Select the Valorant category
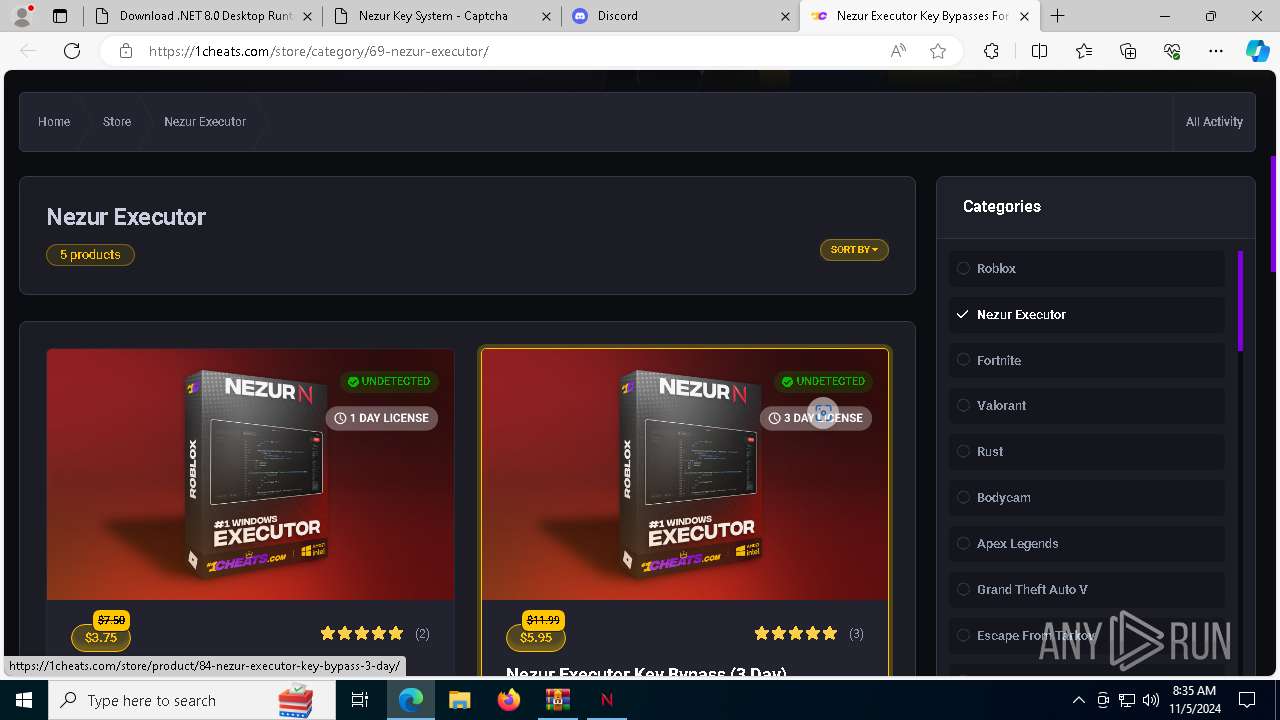The image size is (1280, 720). pos(1087,405)
